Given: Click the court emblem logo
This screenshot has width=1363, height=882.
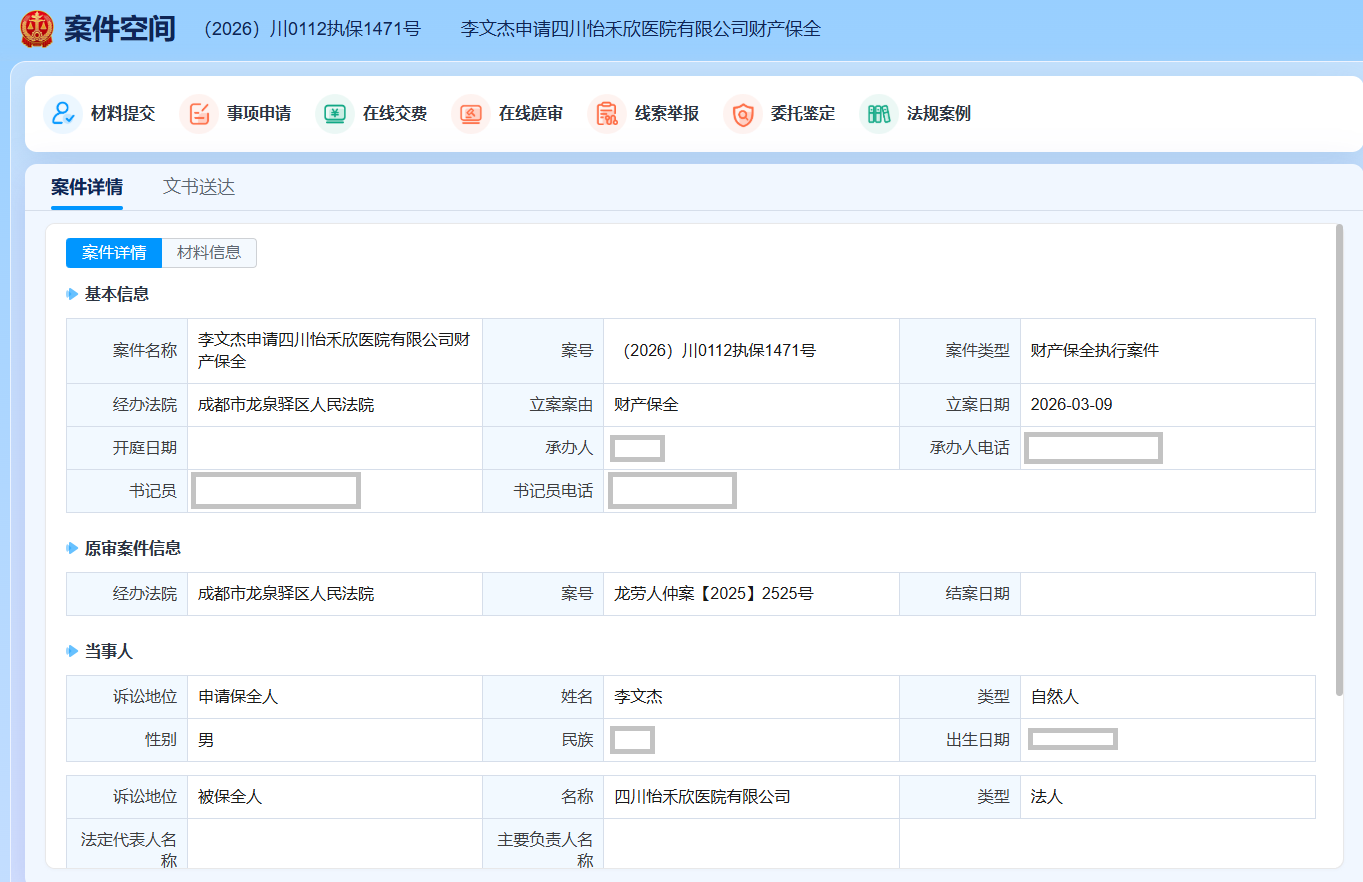Looking at the screenshot, I should click(37, 29).
